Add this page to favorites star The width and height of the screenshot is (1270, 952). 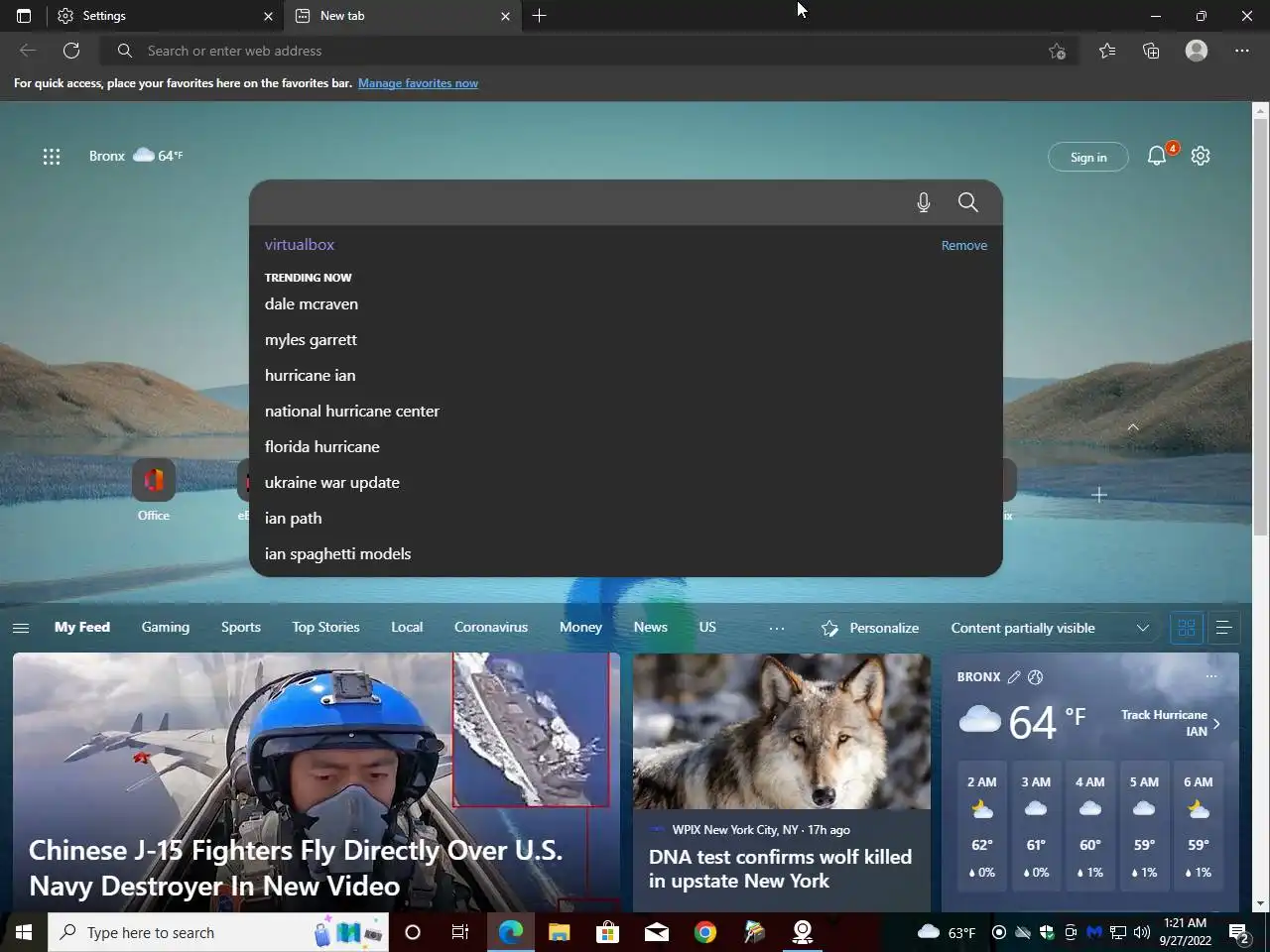pyautogui.click(x=1057, y=51)
